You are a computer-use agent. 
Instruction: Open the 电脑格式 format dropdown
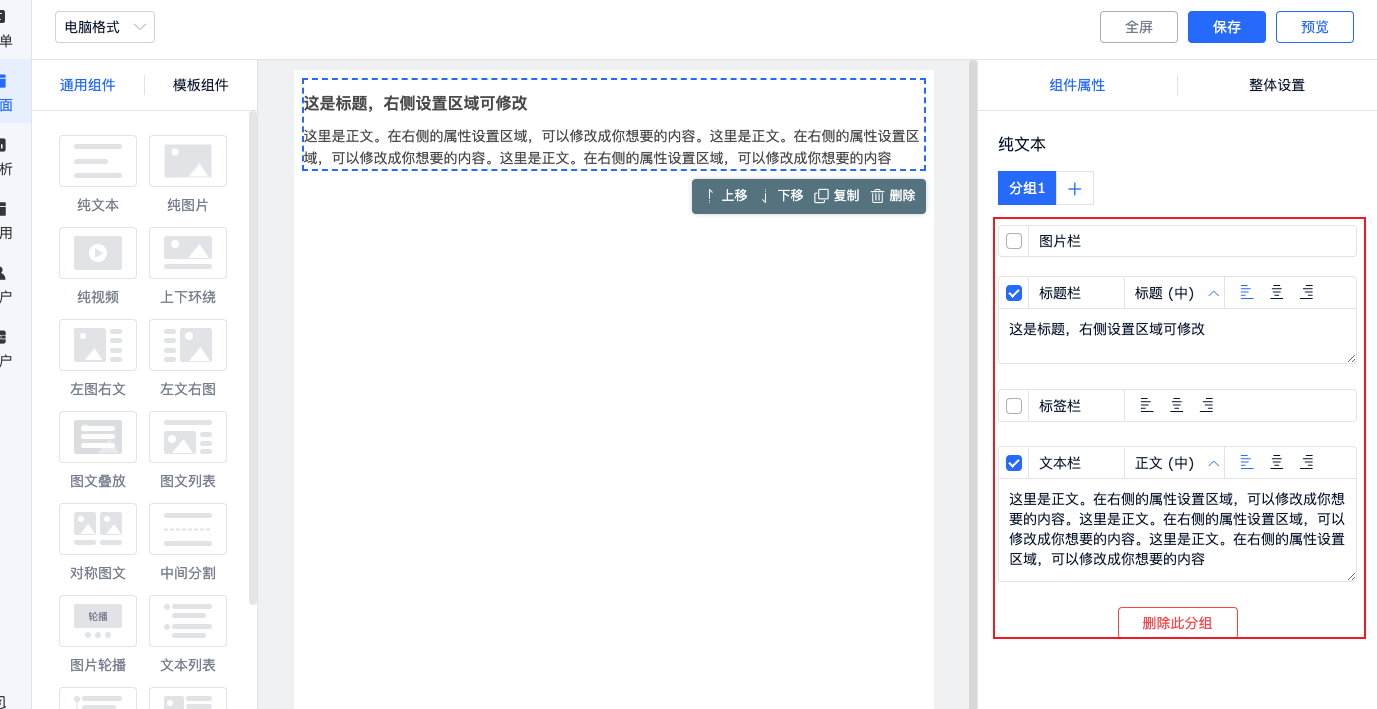click(105, 27)
